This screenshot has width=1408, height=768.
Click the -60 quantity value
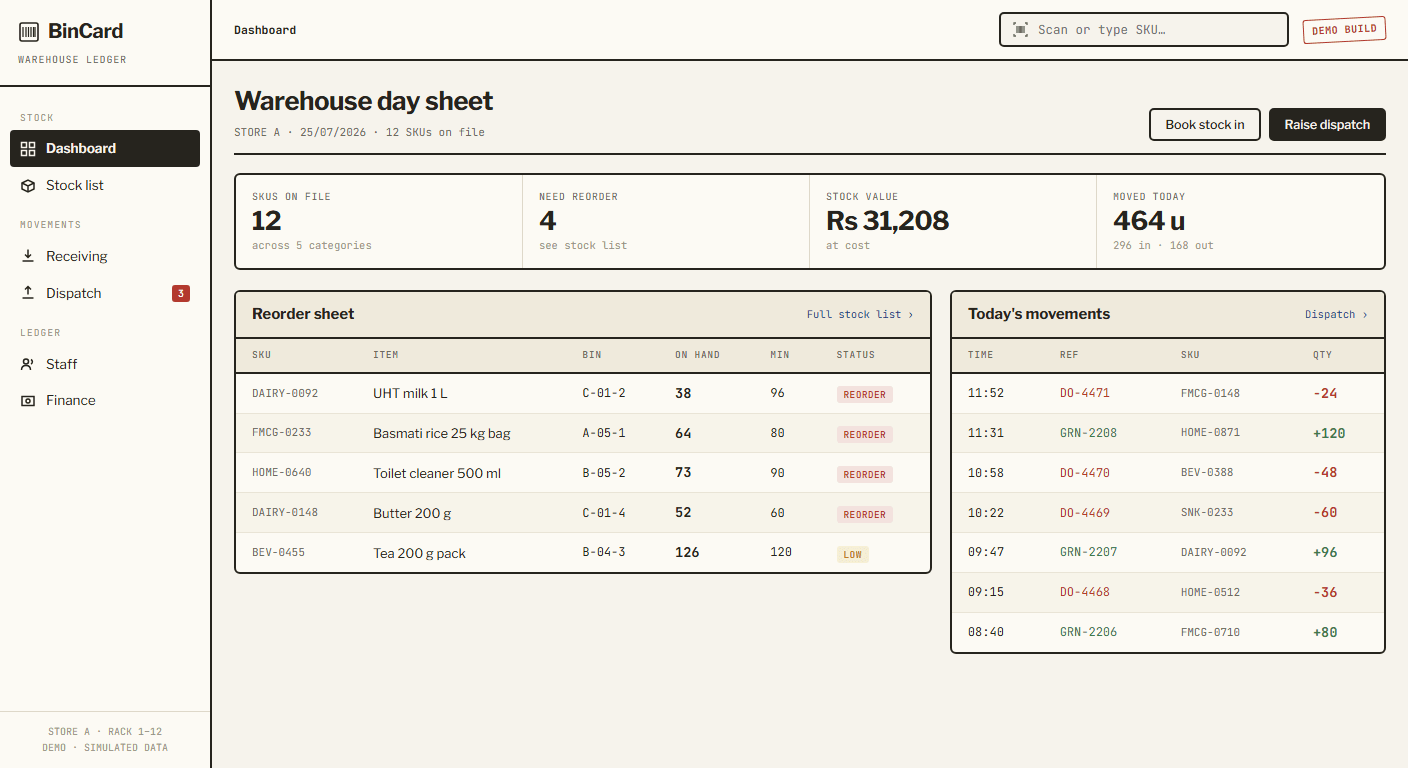click(x=1325, y=513)
